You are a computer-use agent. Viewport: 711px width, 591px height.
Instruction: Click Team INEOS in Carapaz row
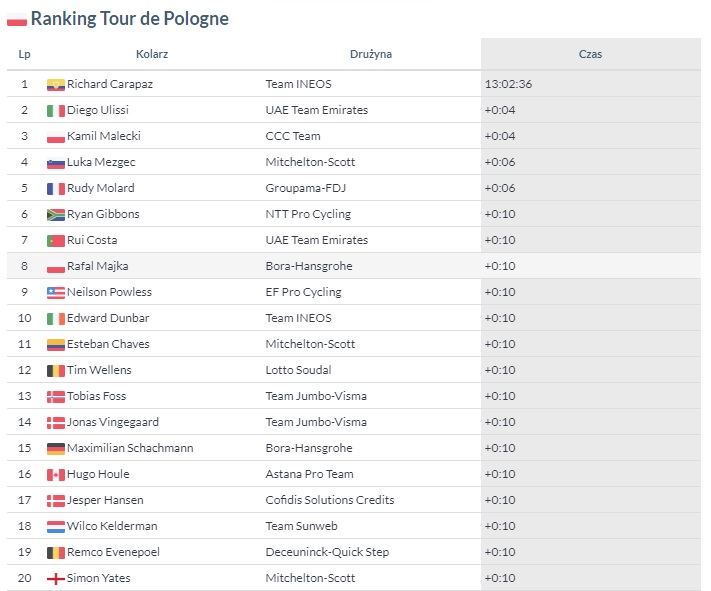(298, 84)
